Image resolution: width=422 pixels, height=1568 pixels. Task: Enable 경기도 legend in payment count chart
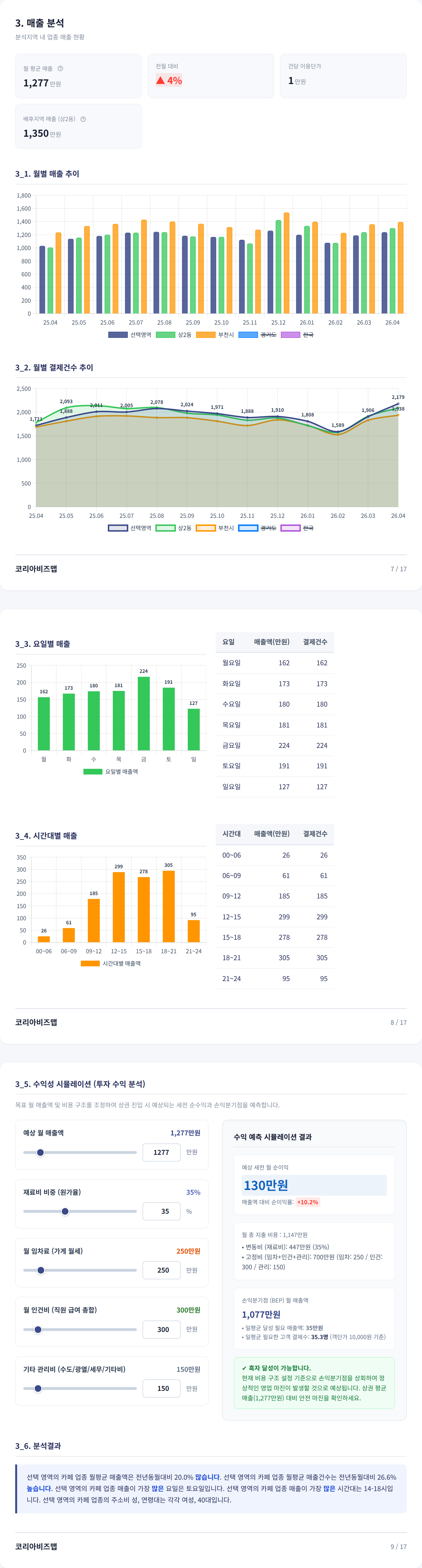click(x=257, y=528)
